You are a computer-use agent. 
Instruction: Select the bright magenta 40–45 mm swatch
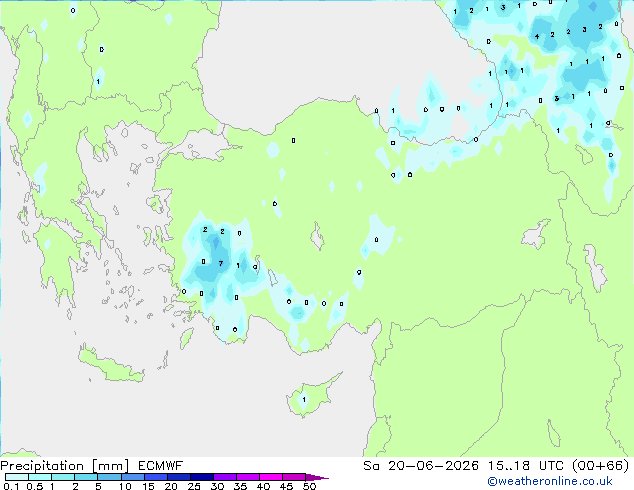(271, 477)
